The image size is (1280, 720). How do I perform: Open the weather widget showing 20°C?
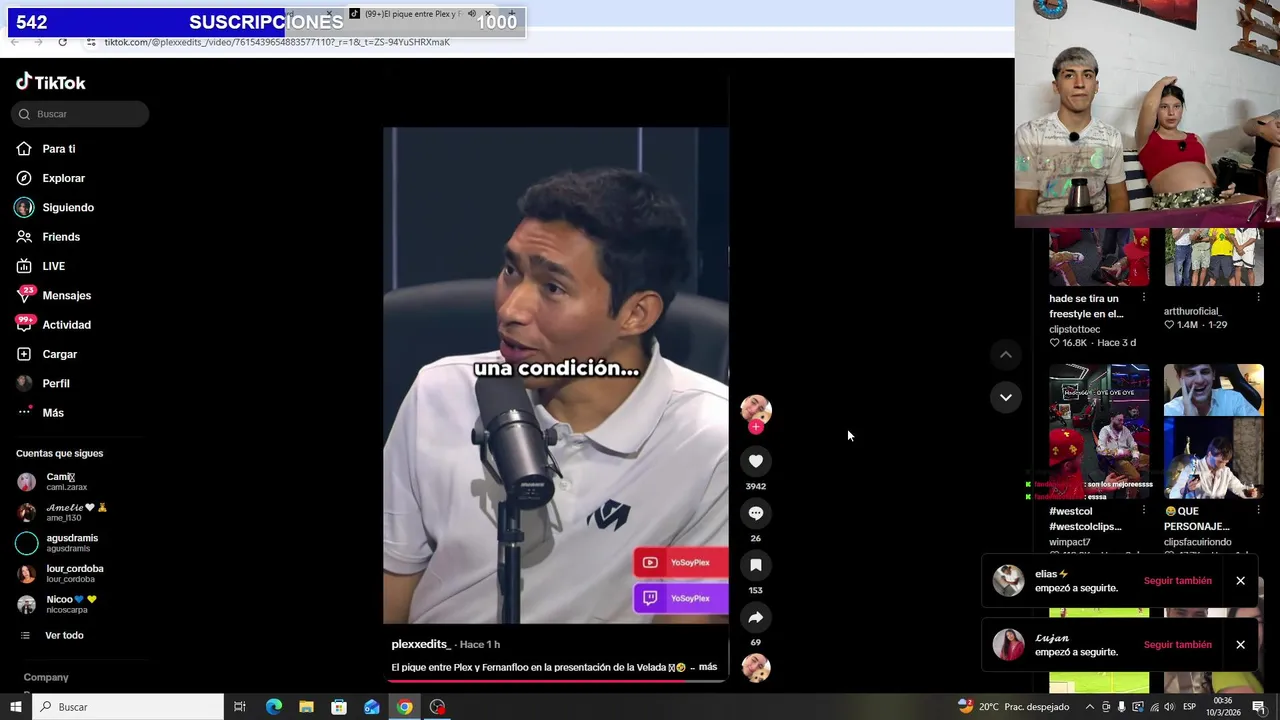click(1014, 707)
